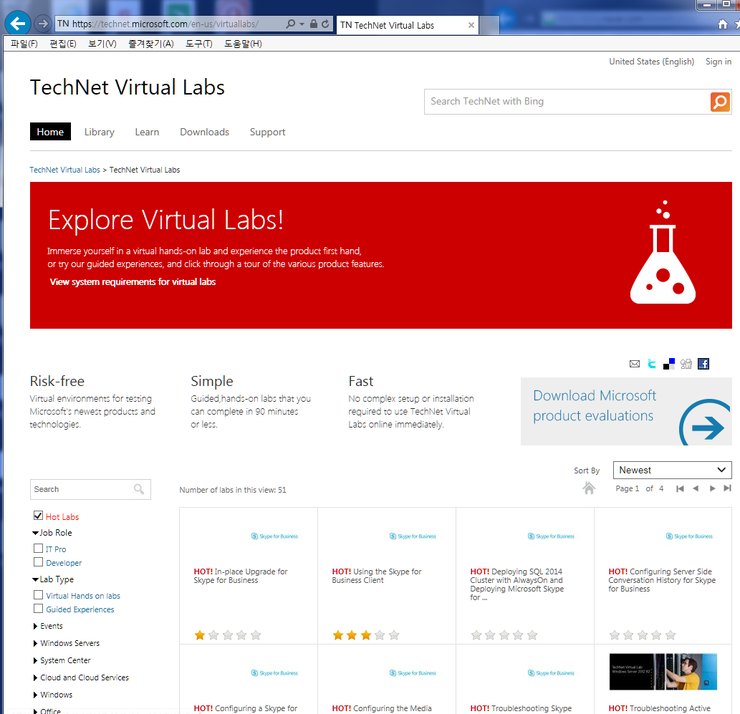Expand the Windows Servers filter group
Image resolution: width=740 pixels, height=714 pixels.
(x=35, y=643)
